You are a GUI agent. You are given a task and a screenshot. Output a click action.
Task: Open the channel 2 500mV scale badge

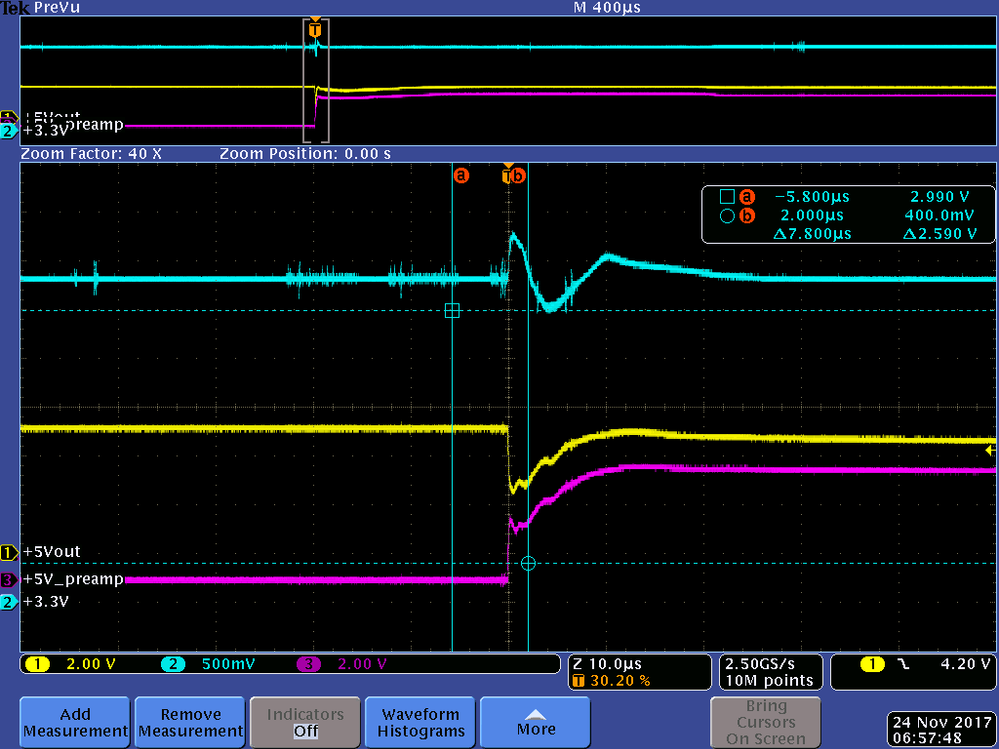pos(208,664)
